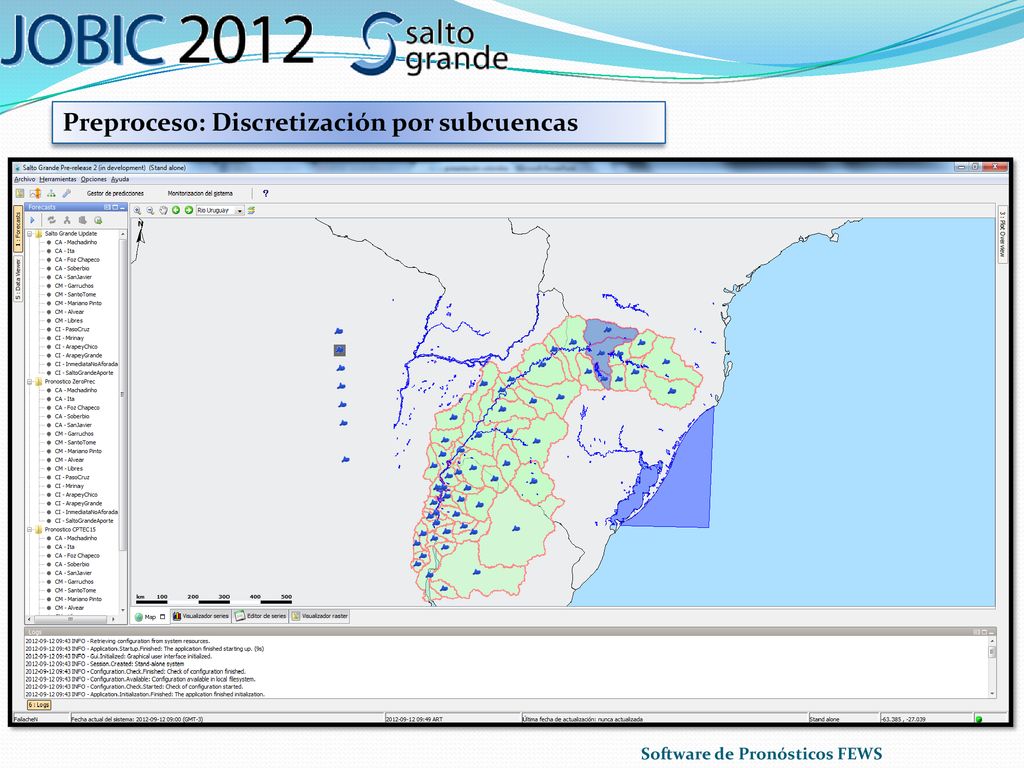Switch to the Visualizador raster tab
Viewport: 1024px width, 768px height.
(x=319, y=616)
